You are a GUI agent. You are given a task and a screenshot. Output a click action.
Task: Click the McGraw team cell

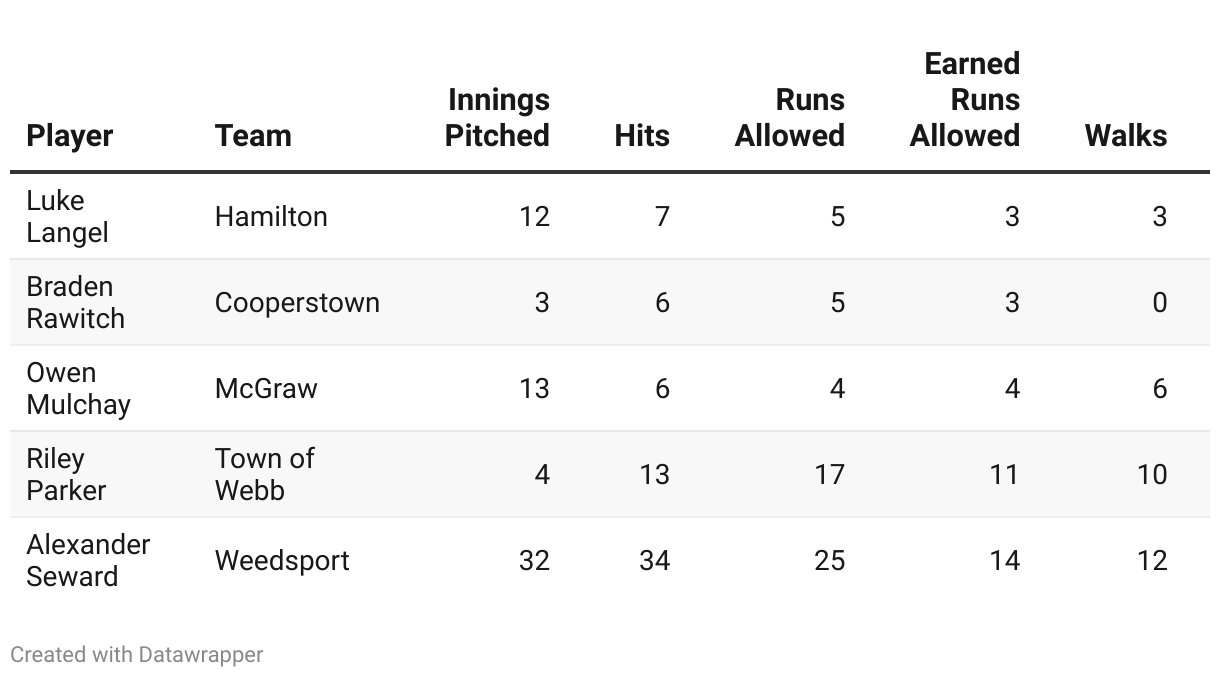[x=266, y=388]
